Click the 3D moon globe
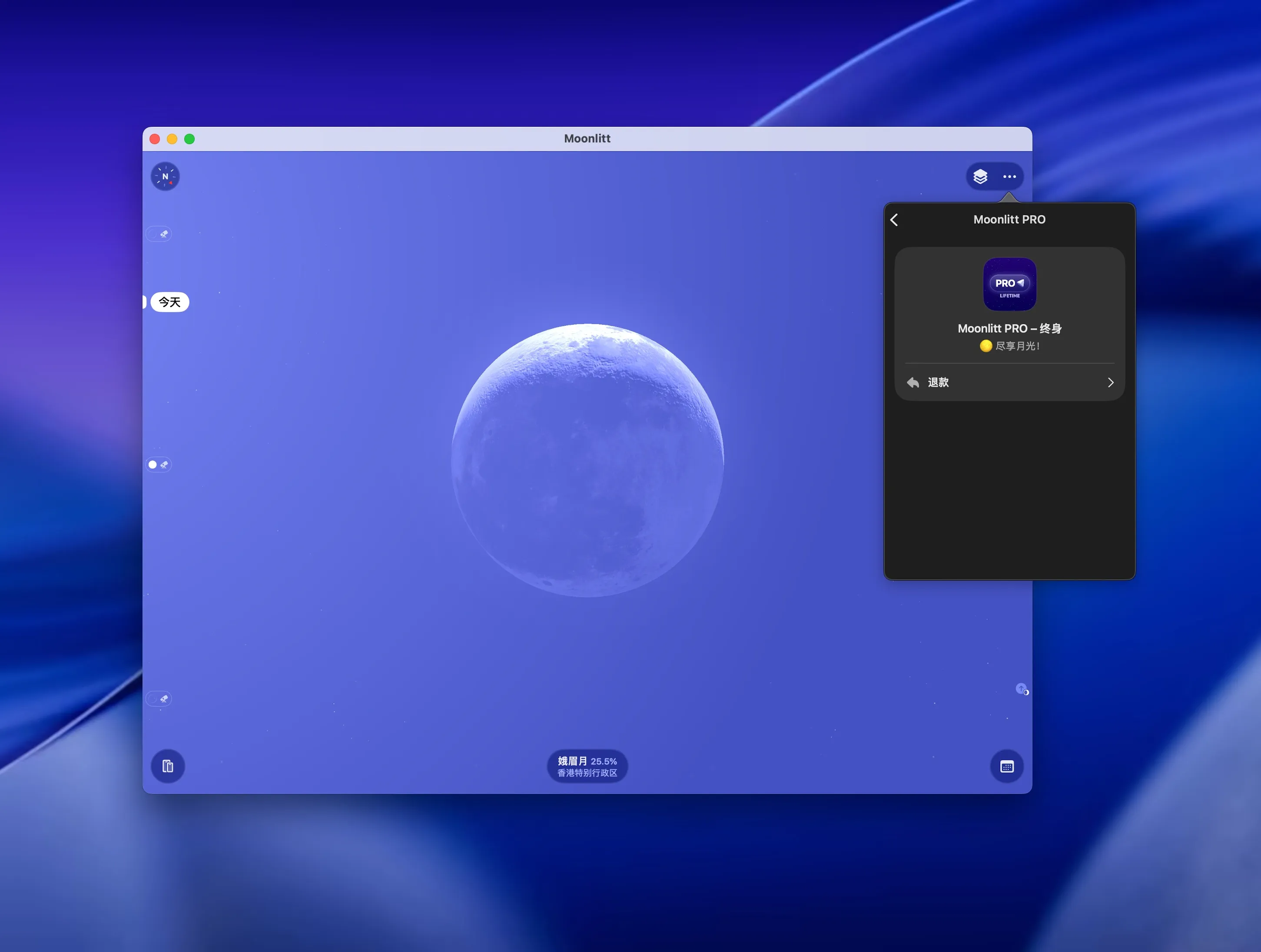 click(588, 460)
